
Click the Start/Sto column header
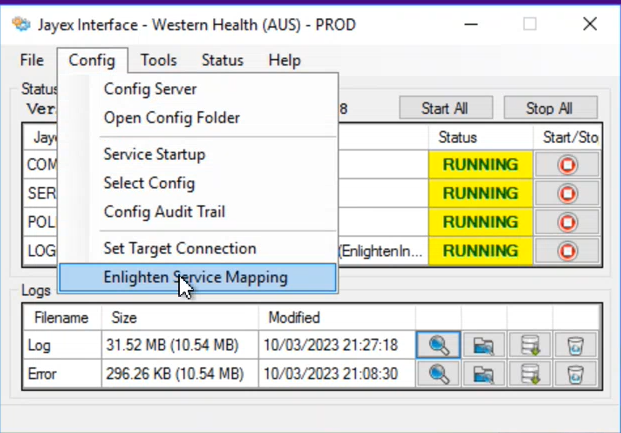click(568, 137)
